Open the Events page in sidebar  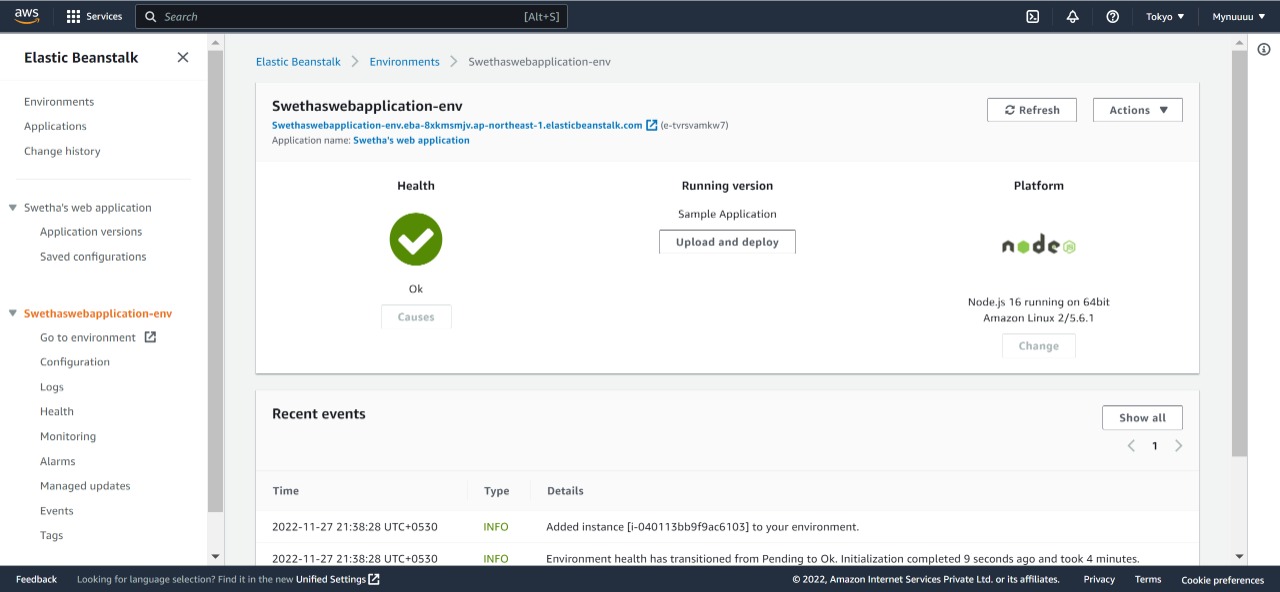click(57, 511)
